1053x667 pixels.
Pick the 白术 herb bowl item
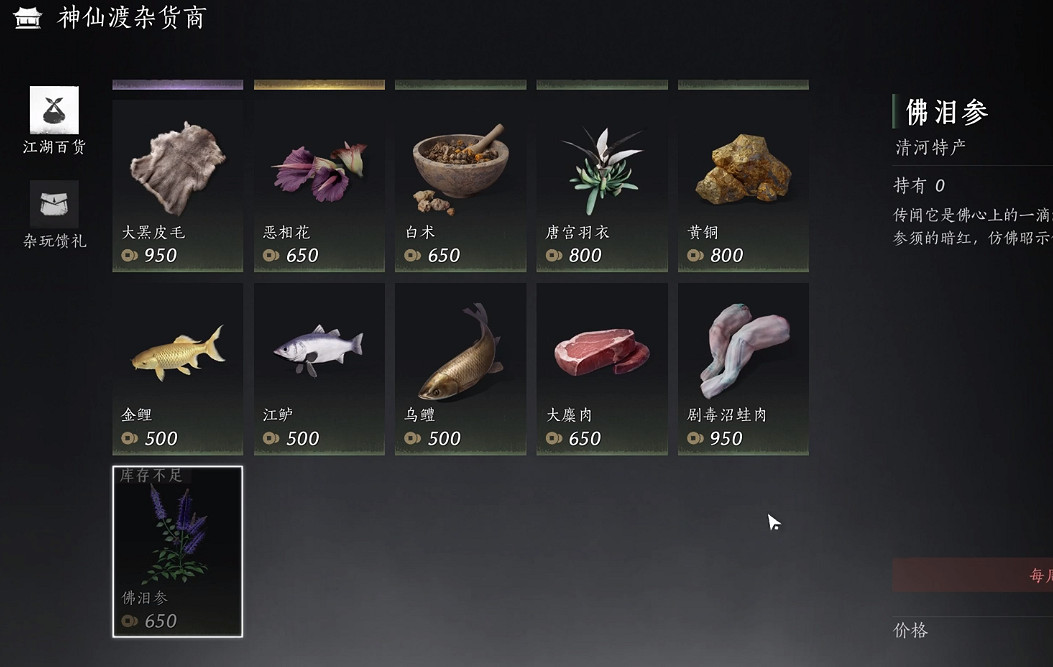point(461,185)
